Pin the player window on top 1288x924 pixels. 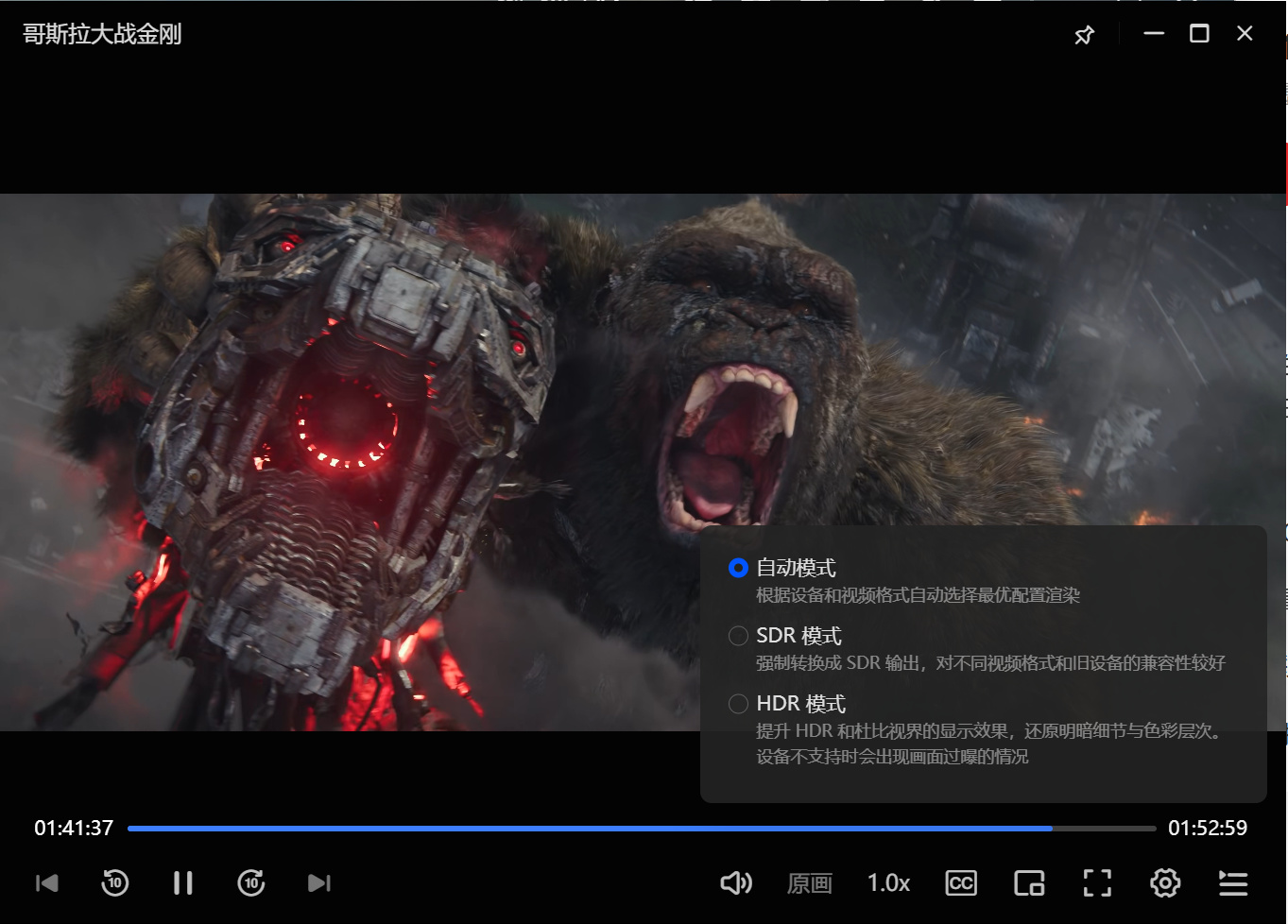point(1084,35)
